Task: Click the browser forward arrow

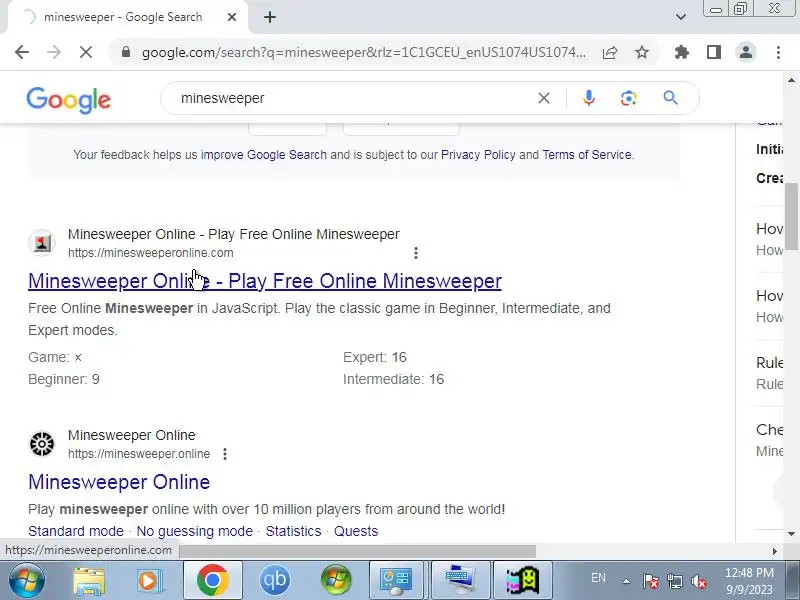Action: coord(54,52)
